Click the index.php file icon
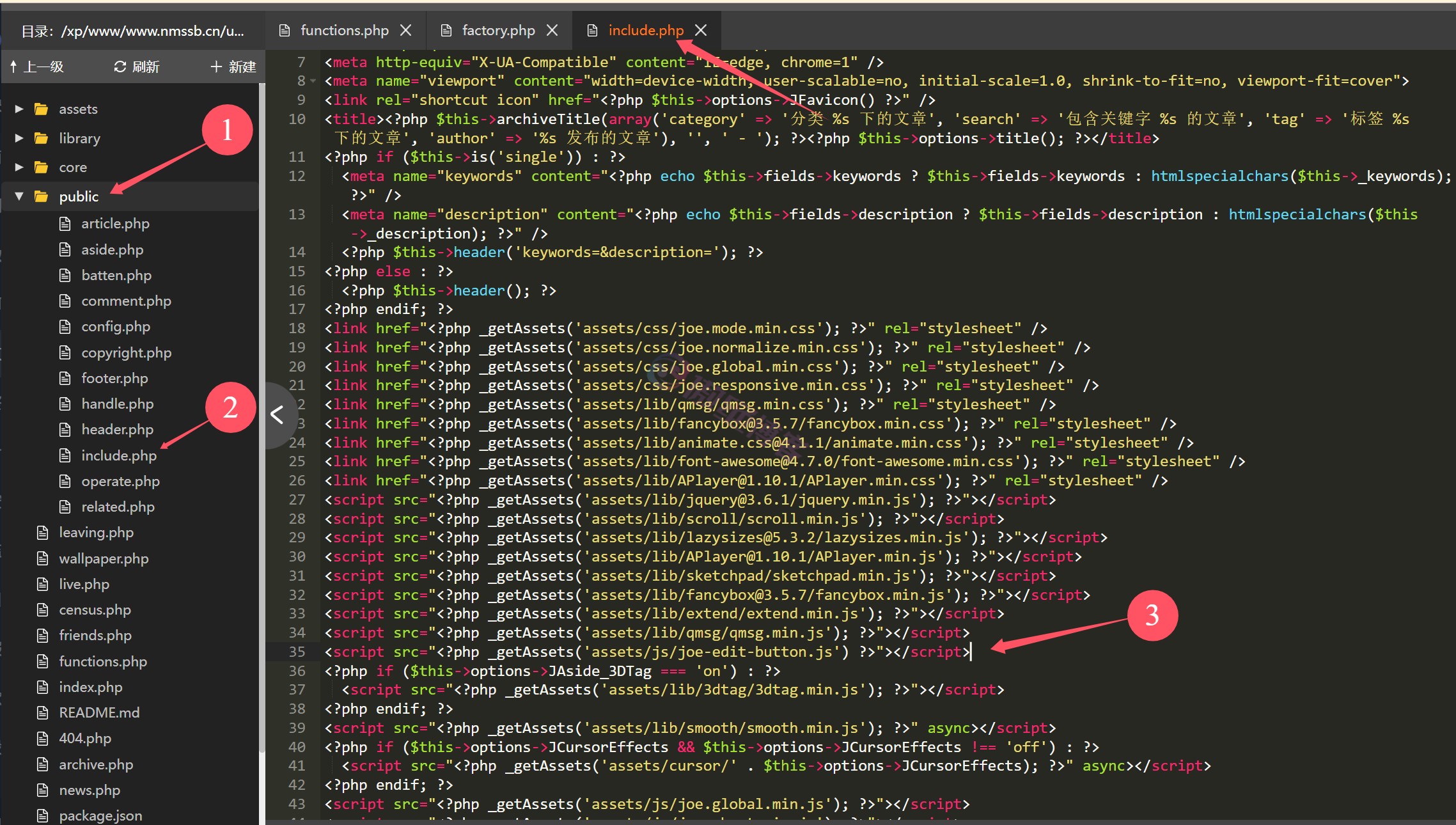The width and height of the screenshot is (1456, 825). click(x=42, y=687)
